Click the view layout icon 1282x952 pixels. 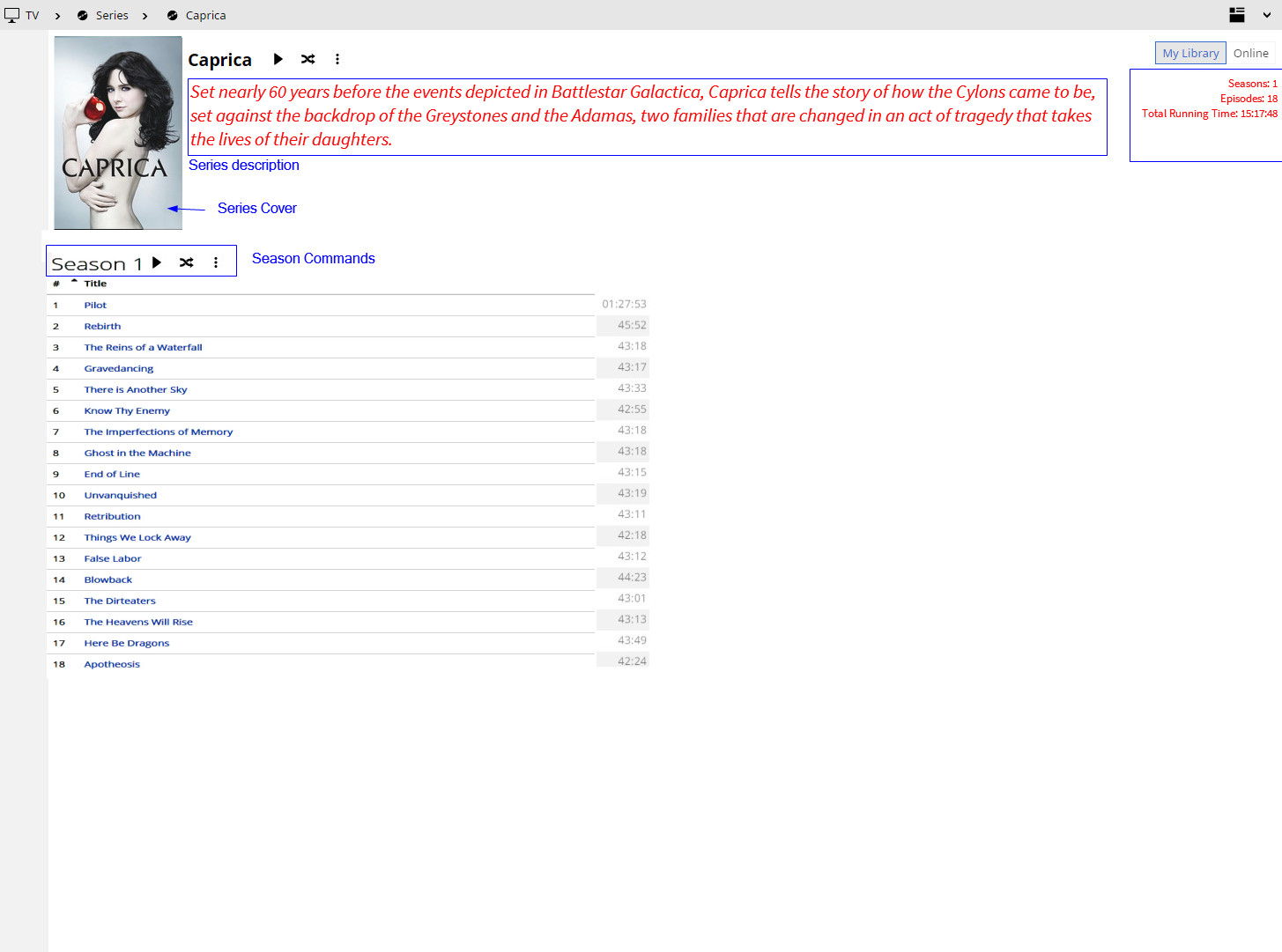tap(1237, 15)
